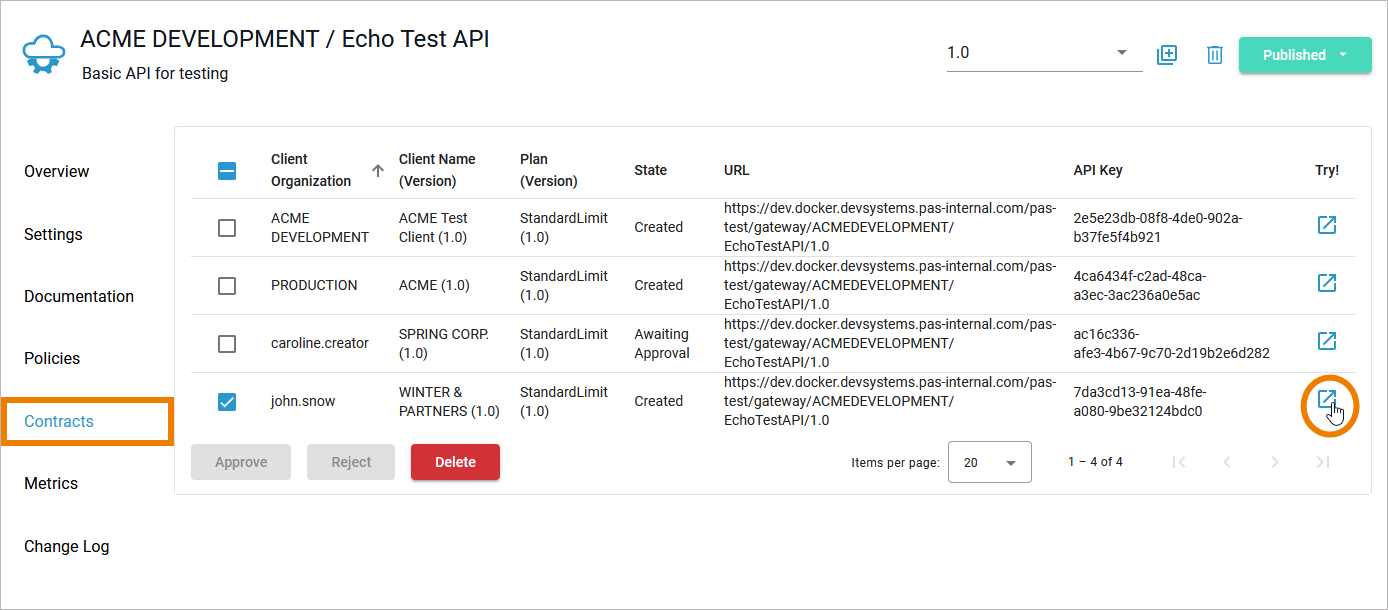
Task: Open the Change Log section
Action: 67,547
